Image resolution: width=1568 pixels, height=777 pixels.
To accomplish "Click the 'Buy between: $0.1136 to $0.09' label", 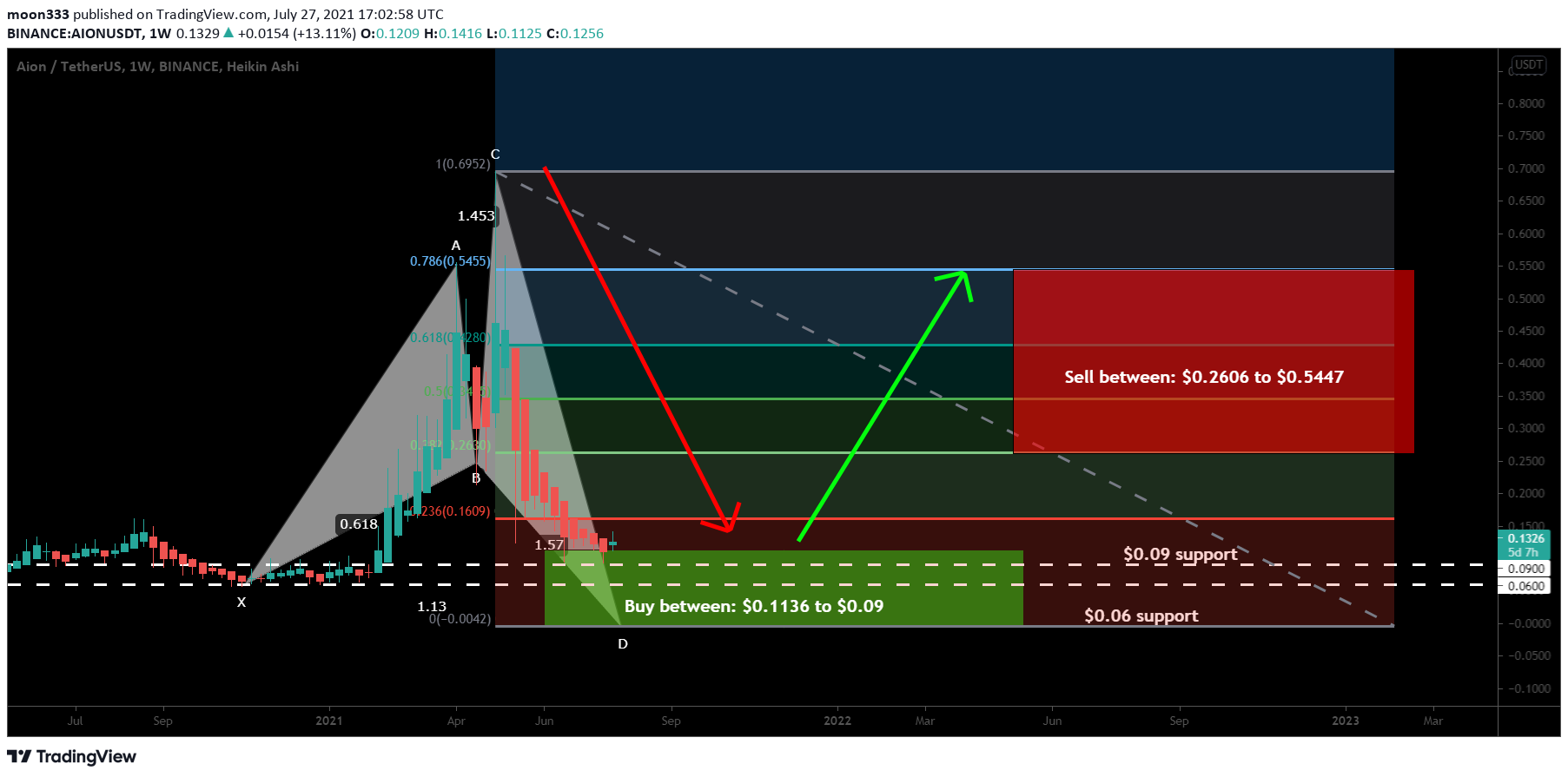I will coord(754,606).
